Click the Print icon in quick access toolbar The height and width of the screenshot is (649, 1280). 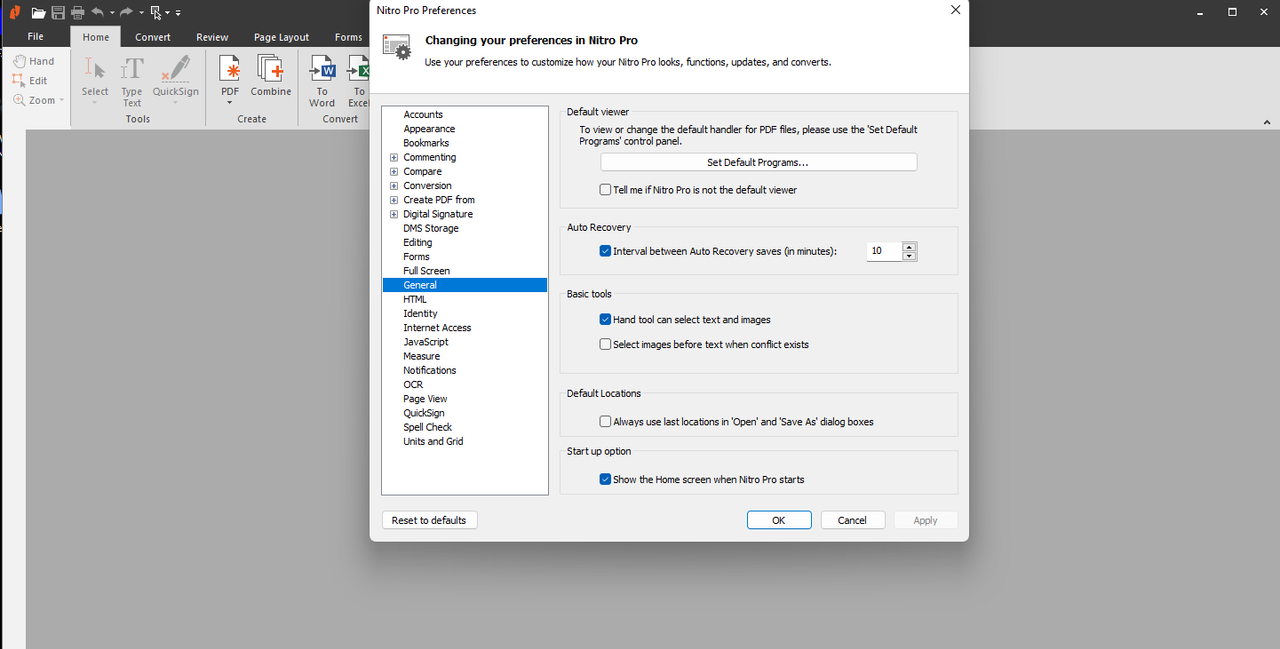click(x=77, y=13)
